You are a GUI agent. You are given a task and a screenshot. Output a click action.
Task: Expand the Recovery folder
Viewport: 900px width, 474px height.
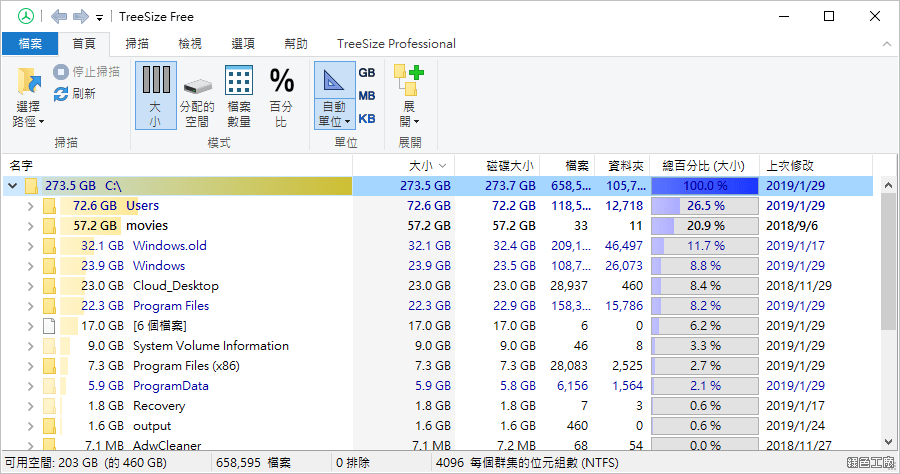[x=30, y=406]
